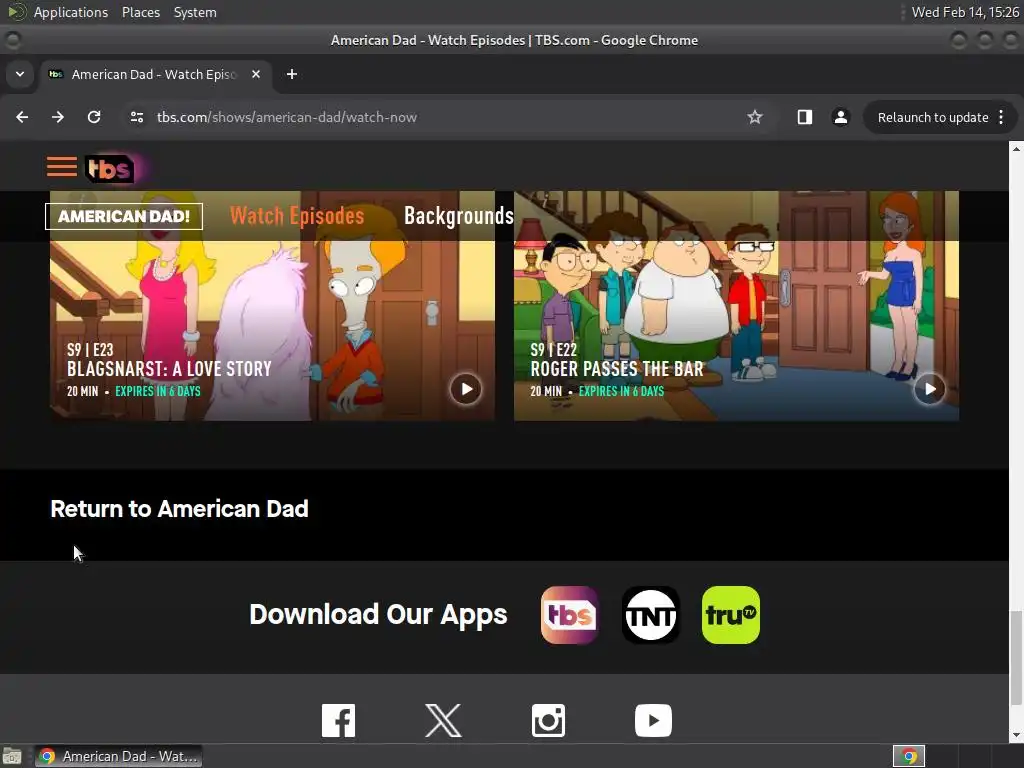Bookmark this page with the star icon

pyautogui.click(x=755, y=117)
